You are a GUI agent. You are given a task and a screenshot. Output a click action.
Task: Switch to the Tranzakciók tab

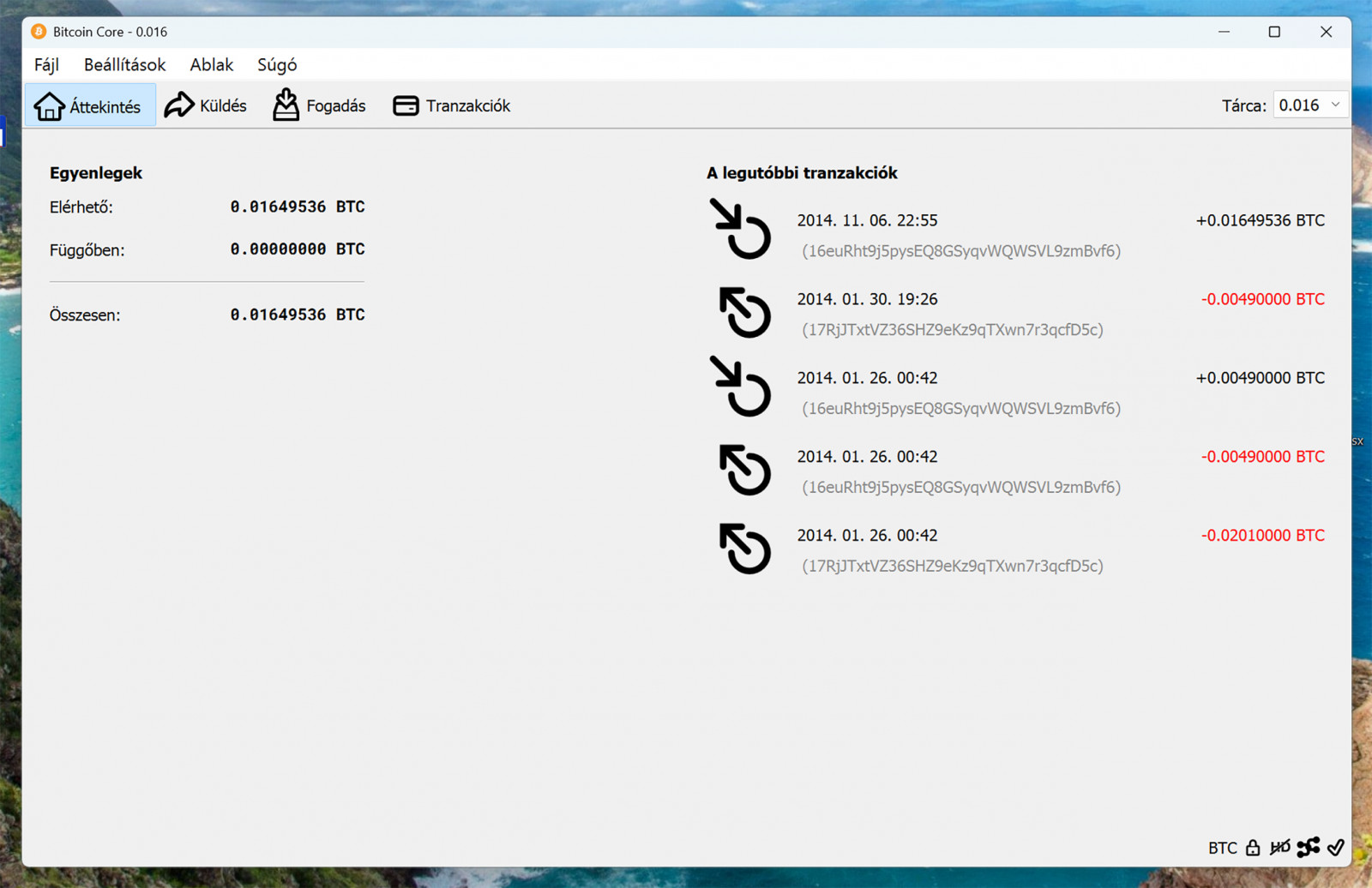[x=451, y=105]
